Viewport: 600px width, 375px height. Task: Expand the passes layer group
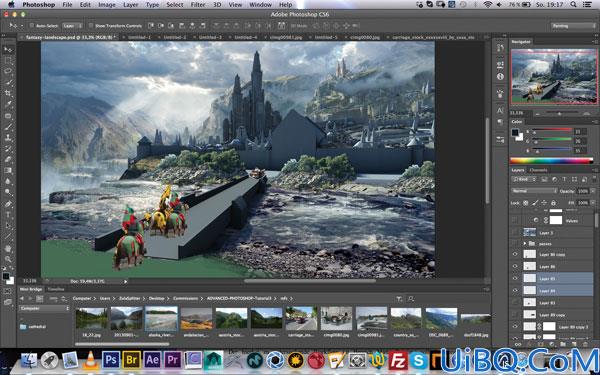pos(525,243)
